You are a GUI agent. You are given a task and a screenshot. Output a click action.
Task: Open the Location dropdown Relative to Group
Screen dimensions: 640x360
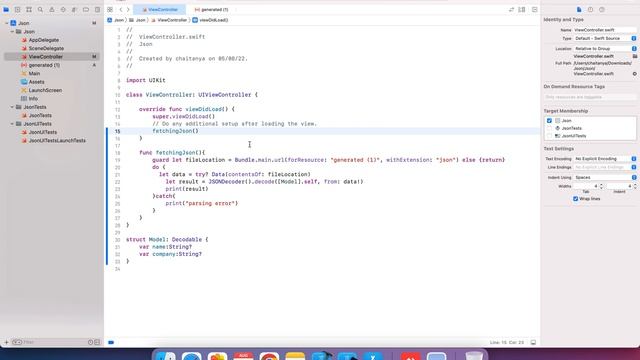[x=605, y=49]
